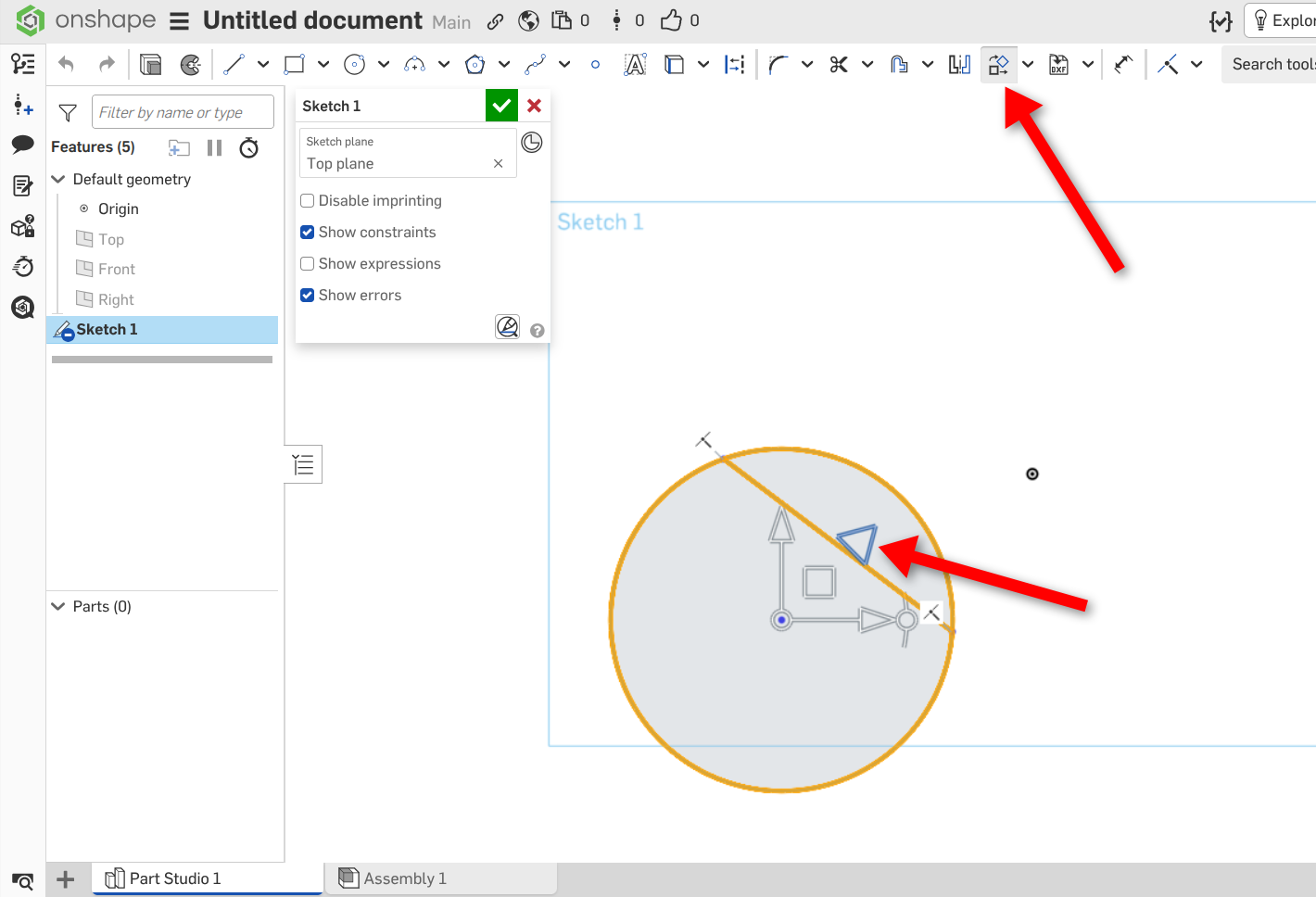This screenshot has height=897, width=1316.
Task: Switch to the Part Studio 1 tab
Action: (x=208, y=878)
